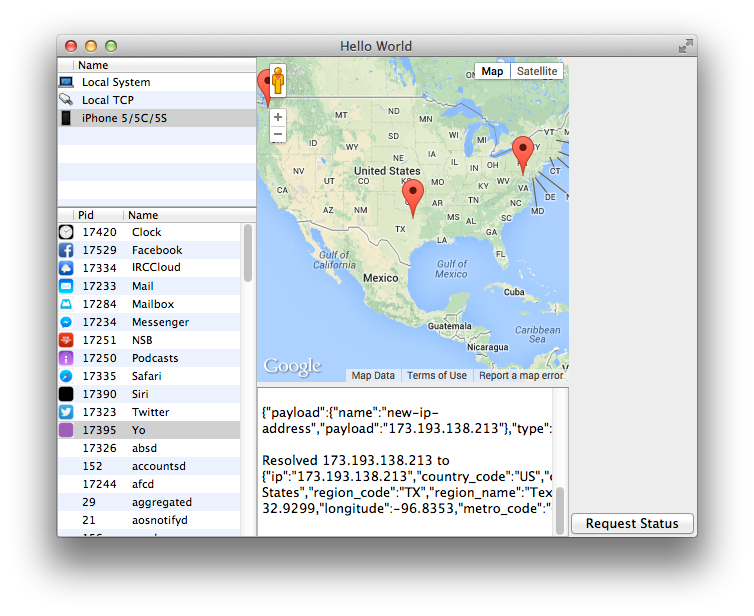This screenshot has width=754, height=616.
Task: Select the aggregated process row
Action: coord(149,502)
